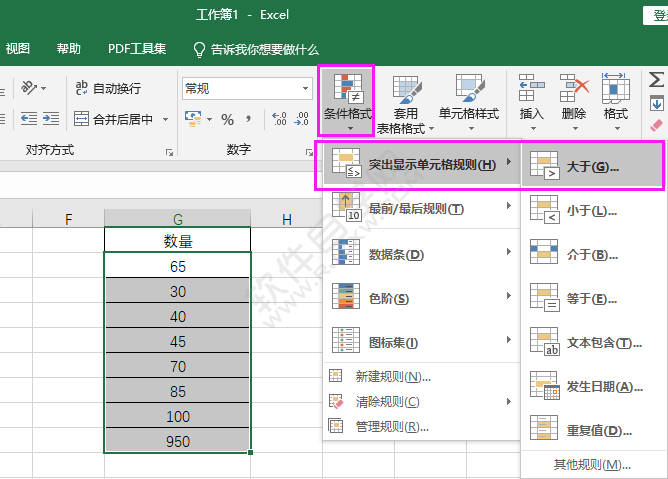Apply percent style with % button
The image size is (668, 479).
click(228, 120)
